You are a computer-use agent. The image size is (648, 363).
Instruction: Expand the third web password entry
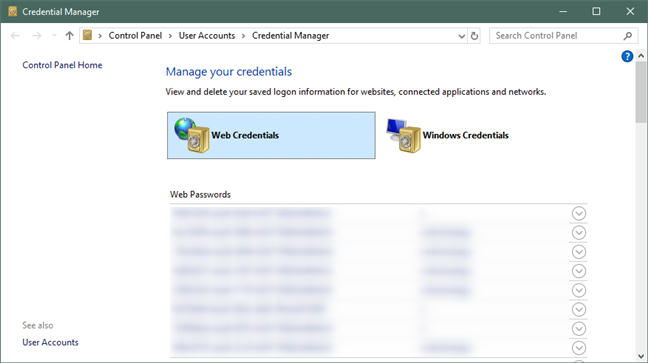tap(579, 252)
